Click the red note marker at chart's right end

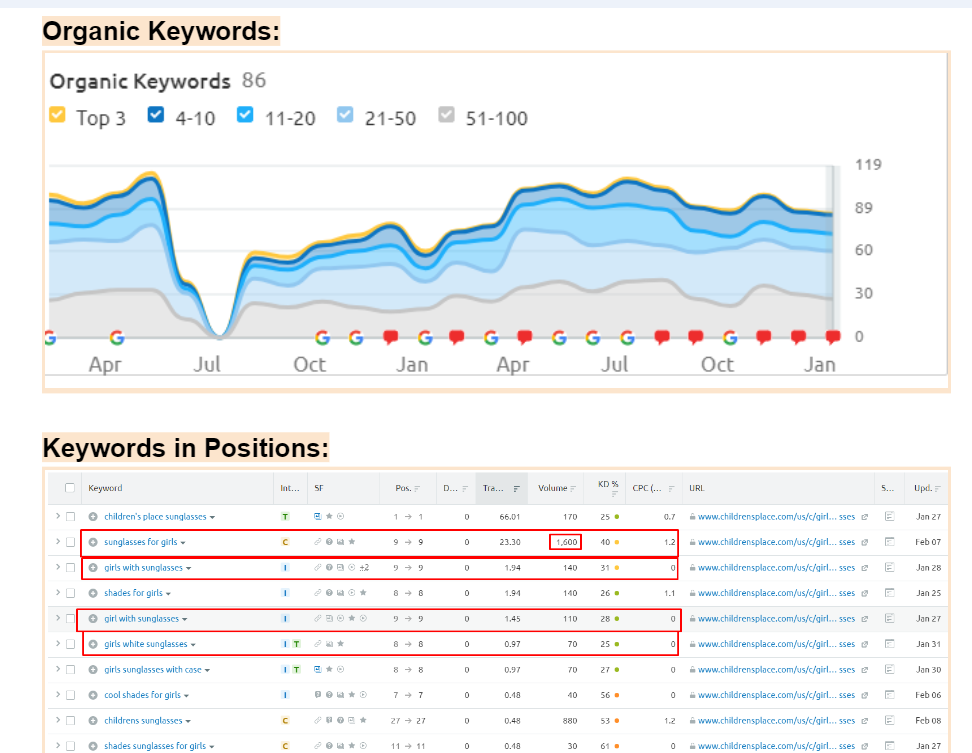[833, 337]
